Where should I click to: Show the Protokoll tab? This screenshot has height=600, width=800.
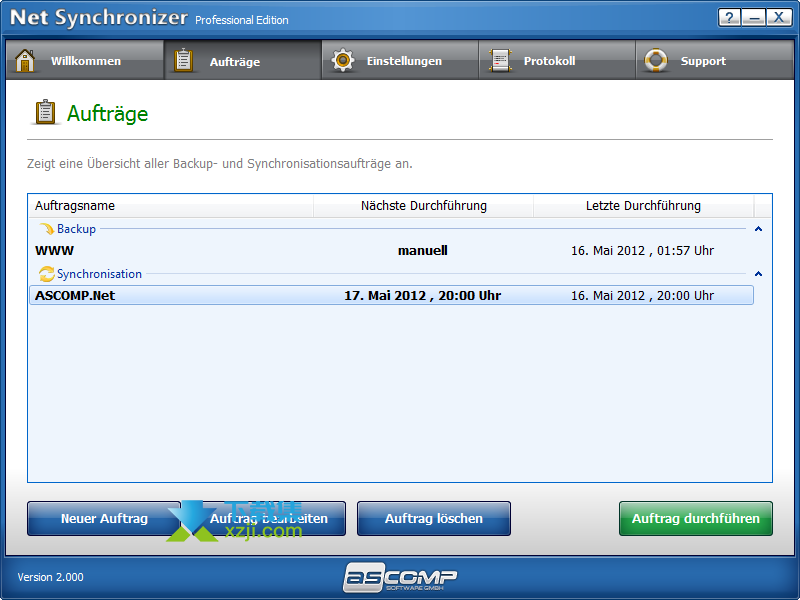coord(557,61)
